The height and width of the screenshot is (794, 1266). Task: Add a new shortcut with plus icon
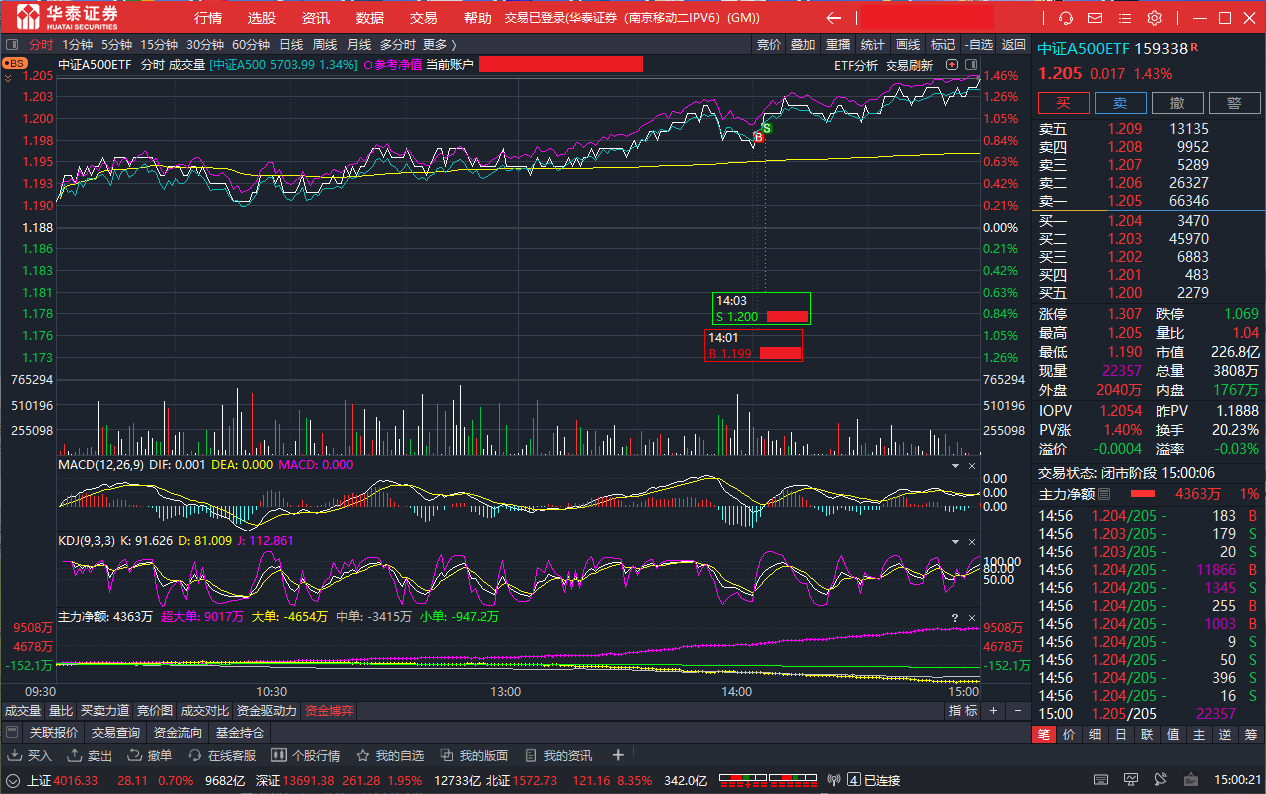(x=618, y=755)
